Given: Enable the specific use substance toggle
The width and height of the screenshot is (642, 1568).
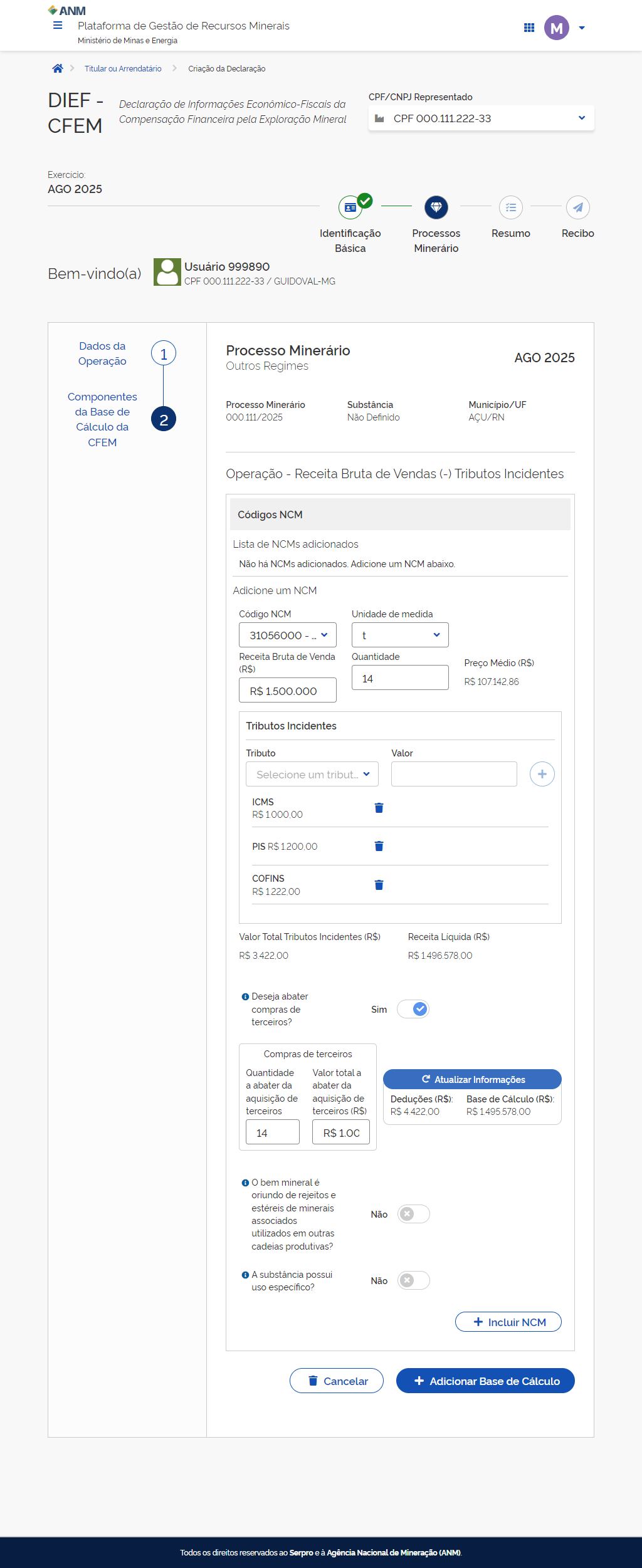Looking at the screenshot, I should pos(413,1280).
